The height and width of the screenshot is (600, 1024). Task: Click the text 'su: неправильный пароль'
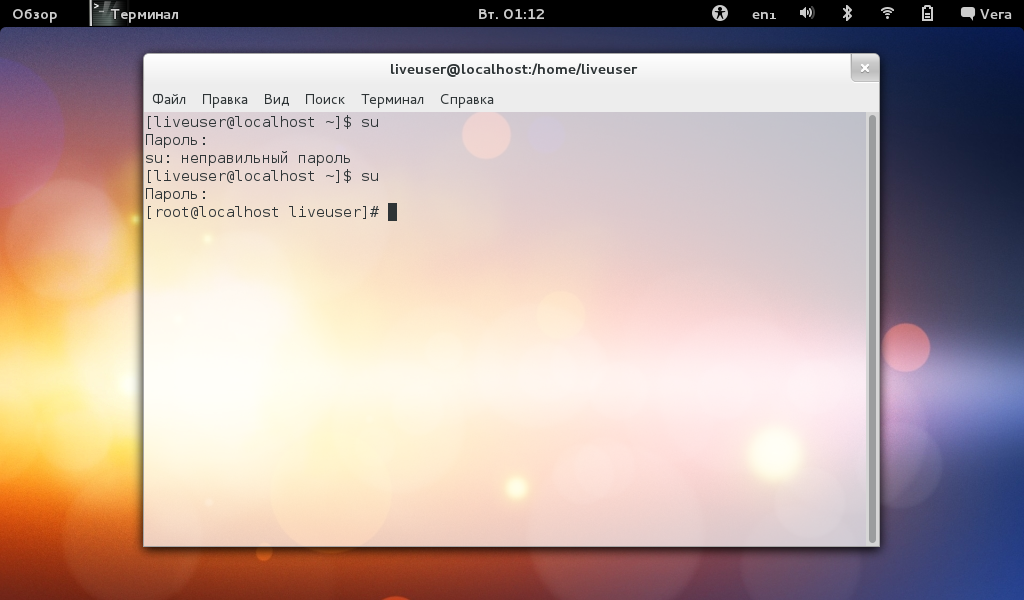point(248,158)
